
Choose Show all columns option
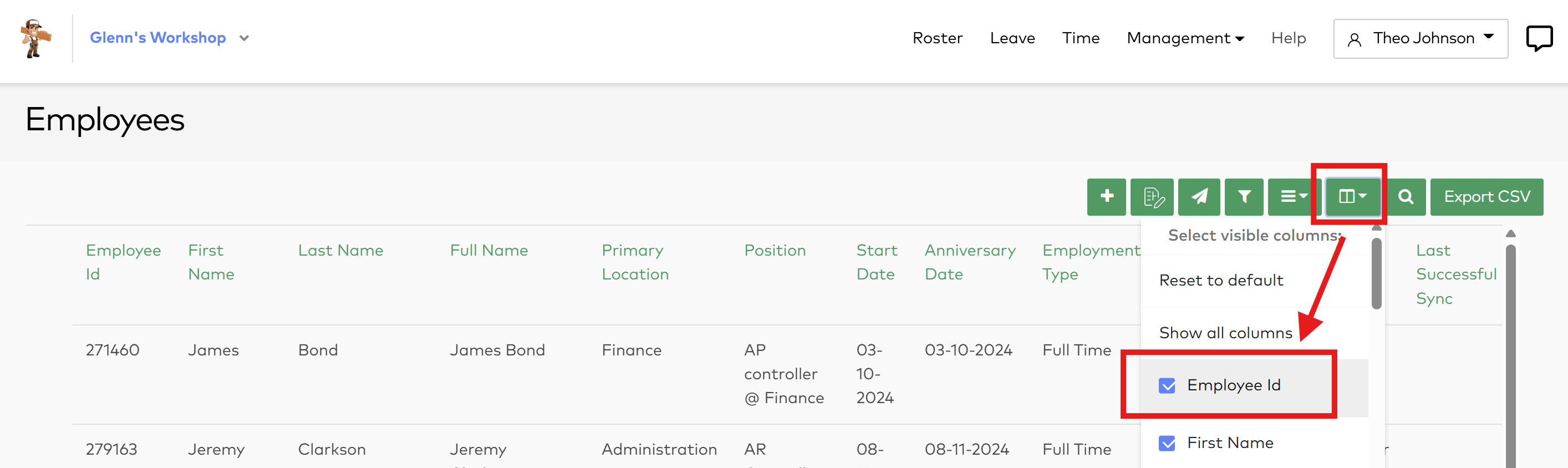pyautogui.click(x=1225, y=333)
